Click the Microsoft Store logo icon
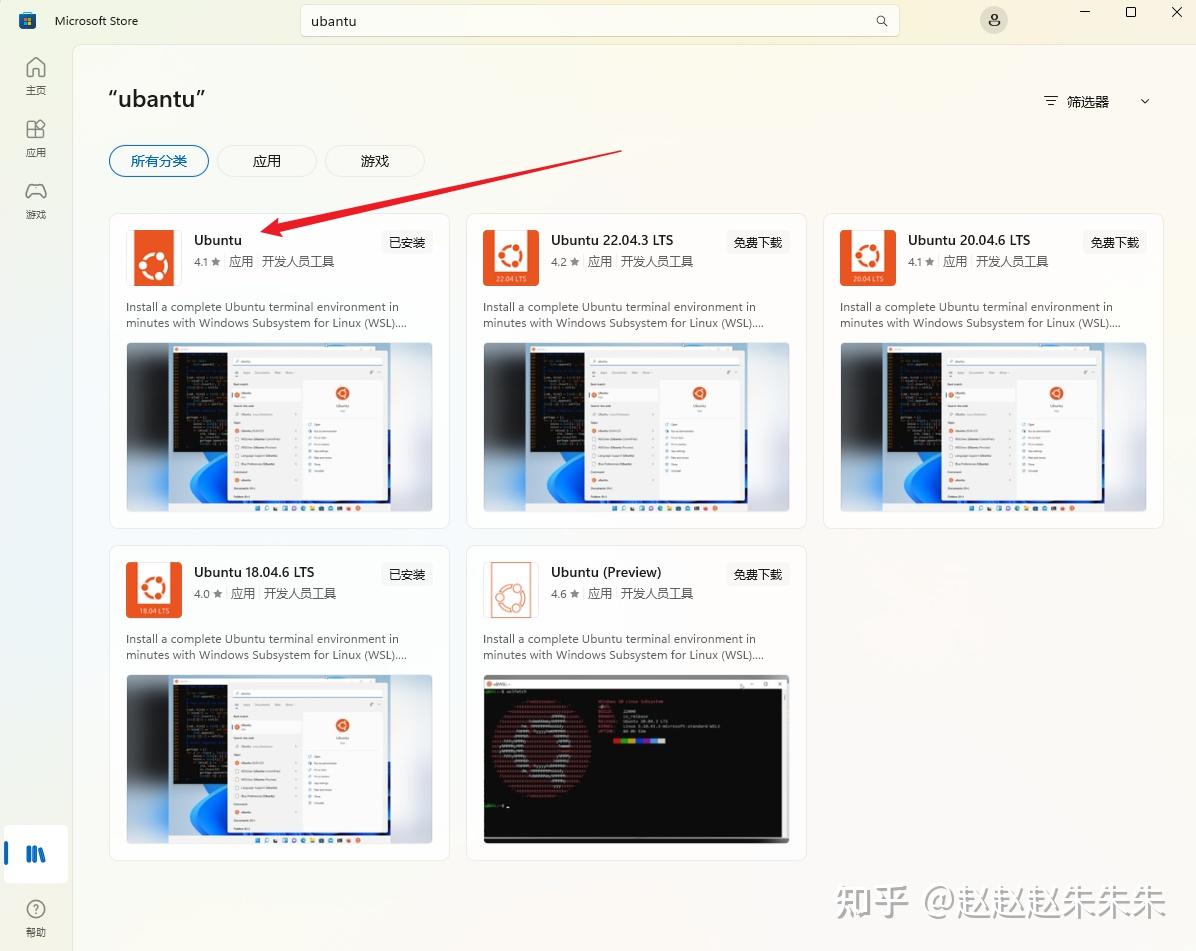The image size is (1196, 951). [x=27, y=21]
